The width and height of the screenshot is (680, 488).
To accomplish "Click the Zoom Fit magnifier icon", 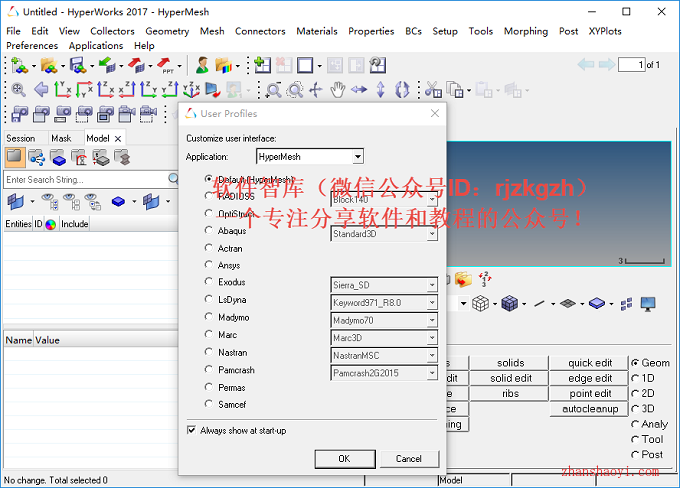I will pyautogui.click(x=18, y=90).
